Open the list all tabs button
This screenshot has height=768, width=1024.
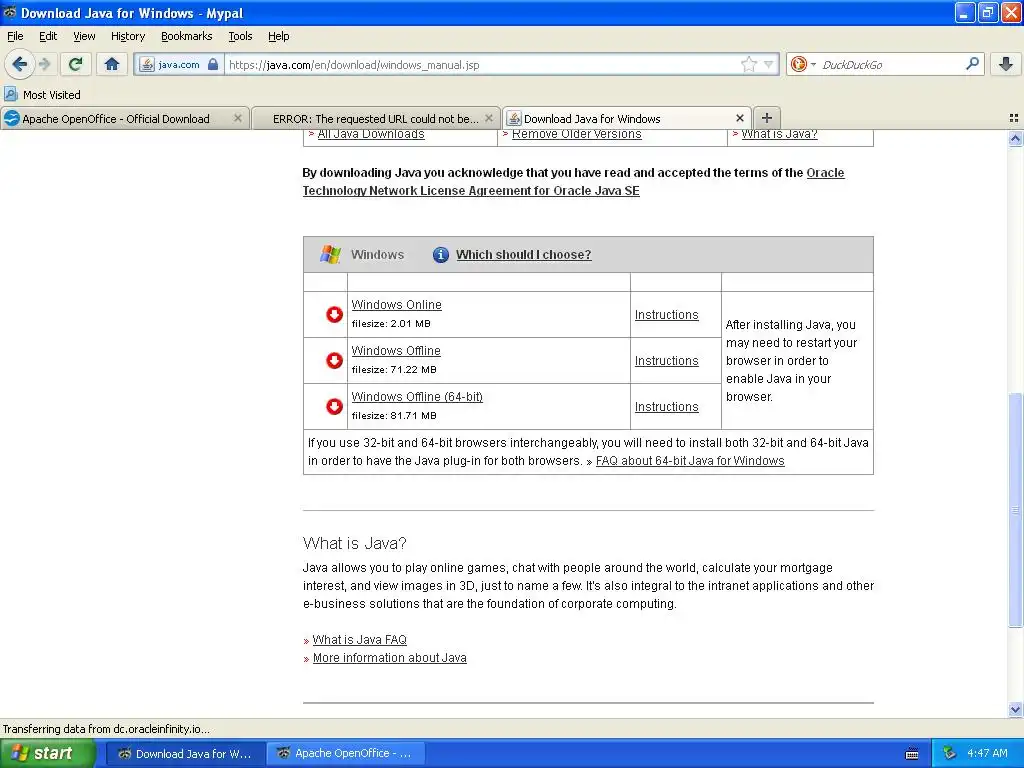(x=1014, y=118)
